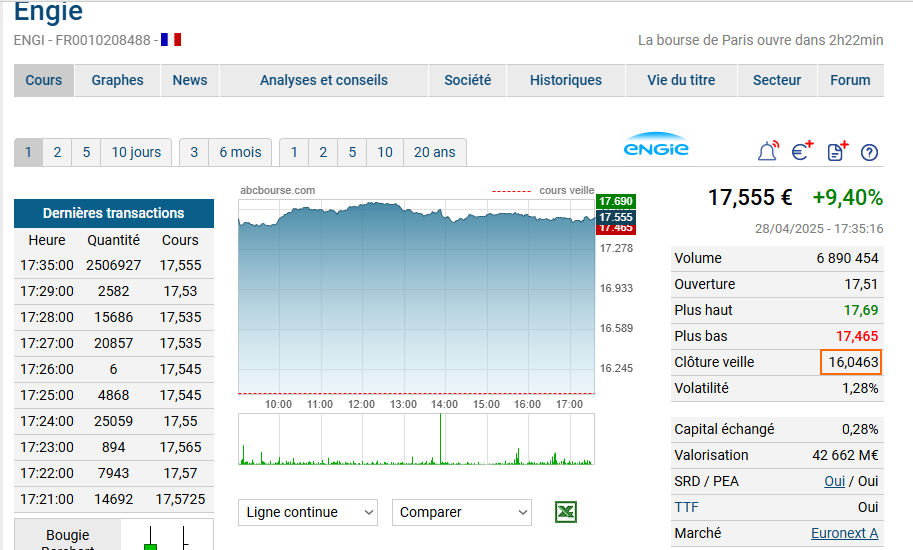Select the 20 ans chart period
913x550 pixels.
434,152
